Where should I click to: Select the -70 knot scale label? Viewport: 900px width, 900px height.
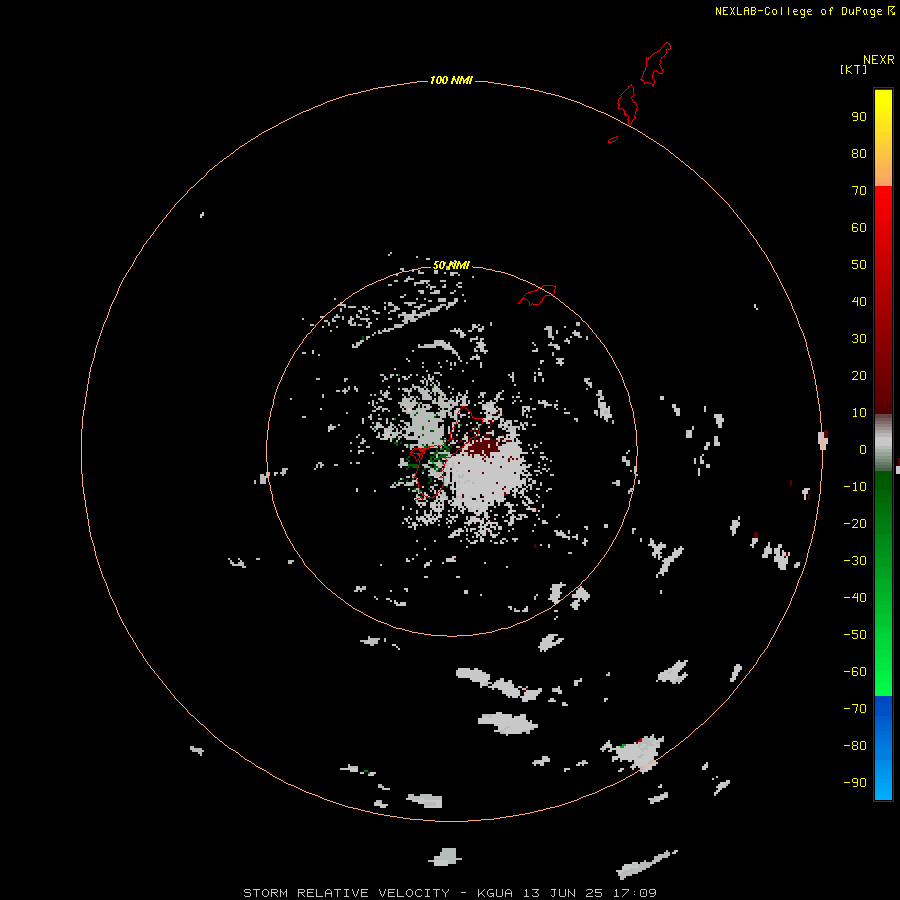(855, 709)
